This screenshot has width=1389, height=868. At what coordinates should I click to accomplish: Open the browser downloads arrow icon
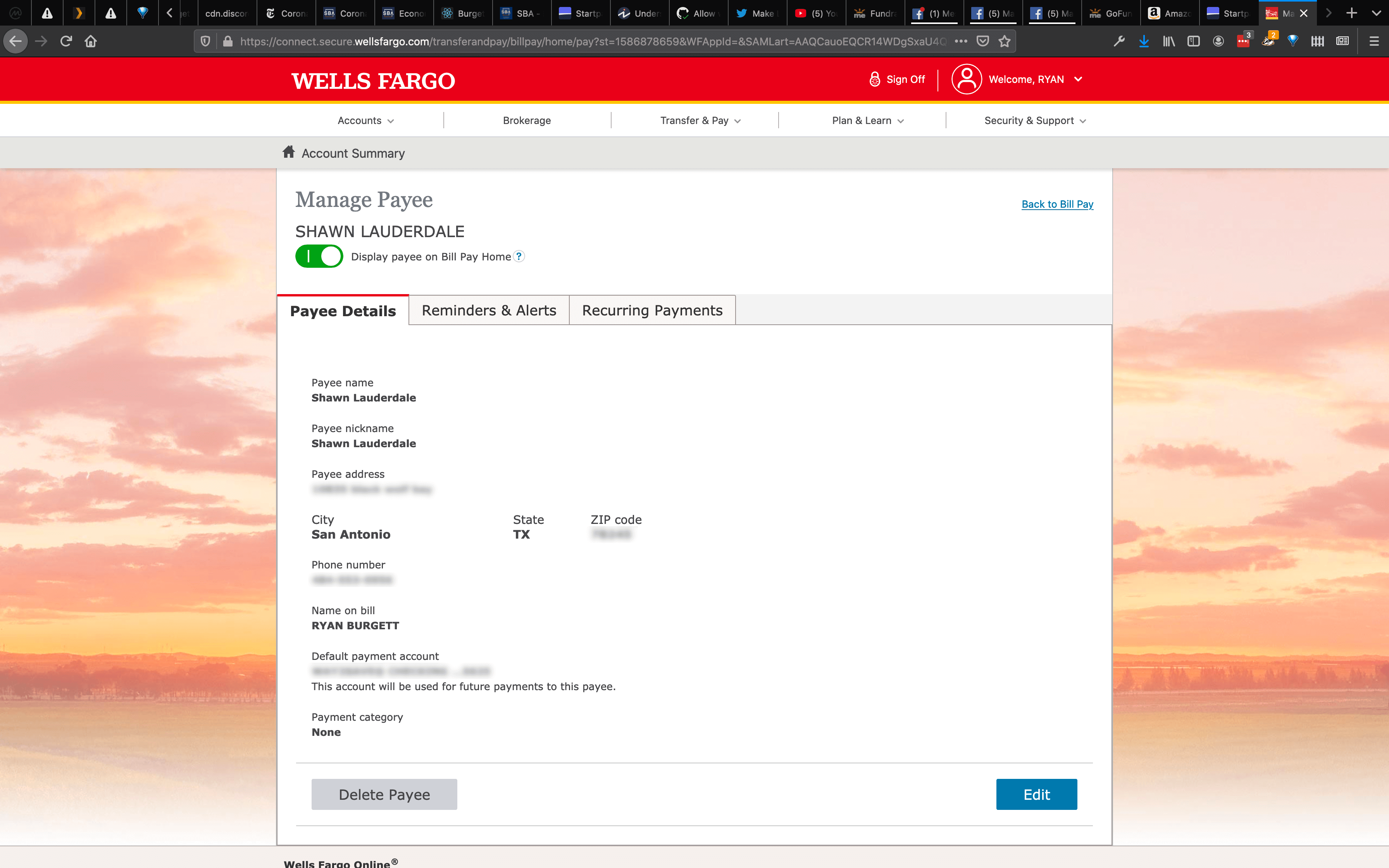[1144, 41]
